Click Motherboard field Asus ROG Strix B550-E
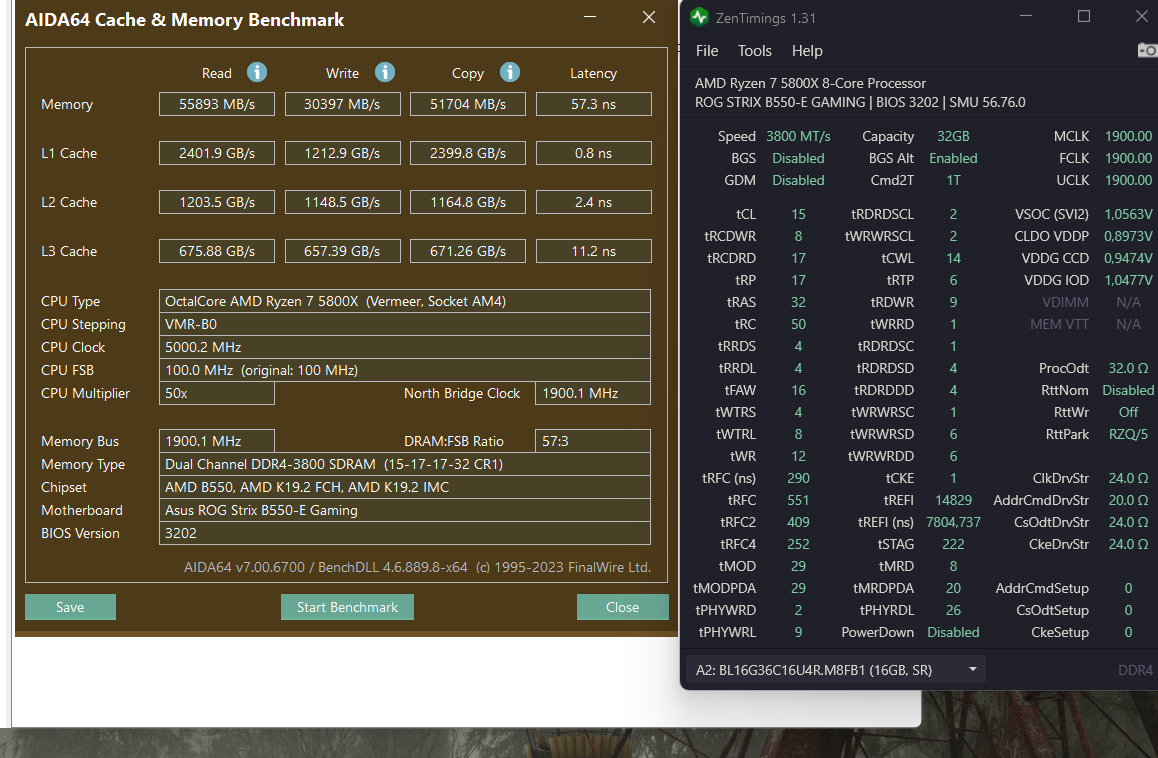Viewport: 1158px width, 758px height. pos(405,510)
